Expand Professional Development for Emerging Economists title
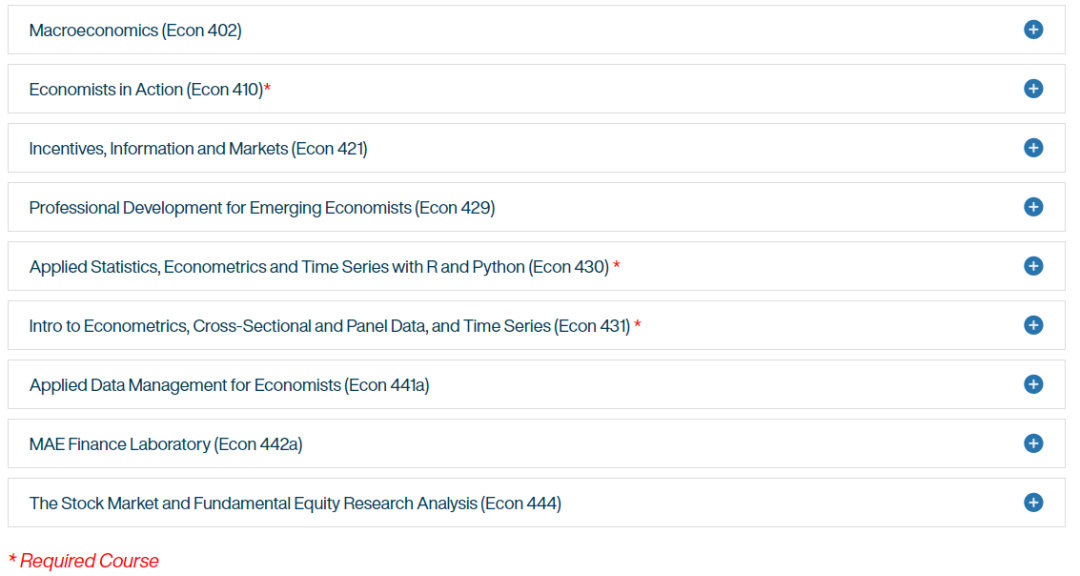1080x576 pixels. point(262,208)
